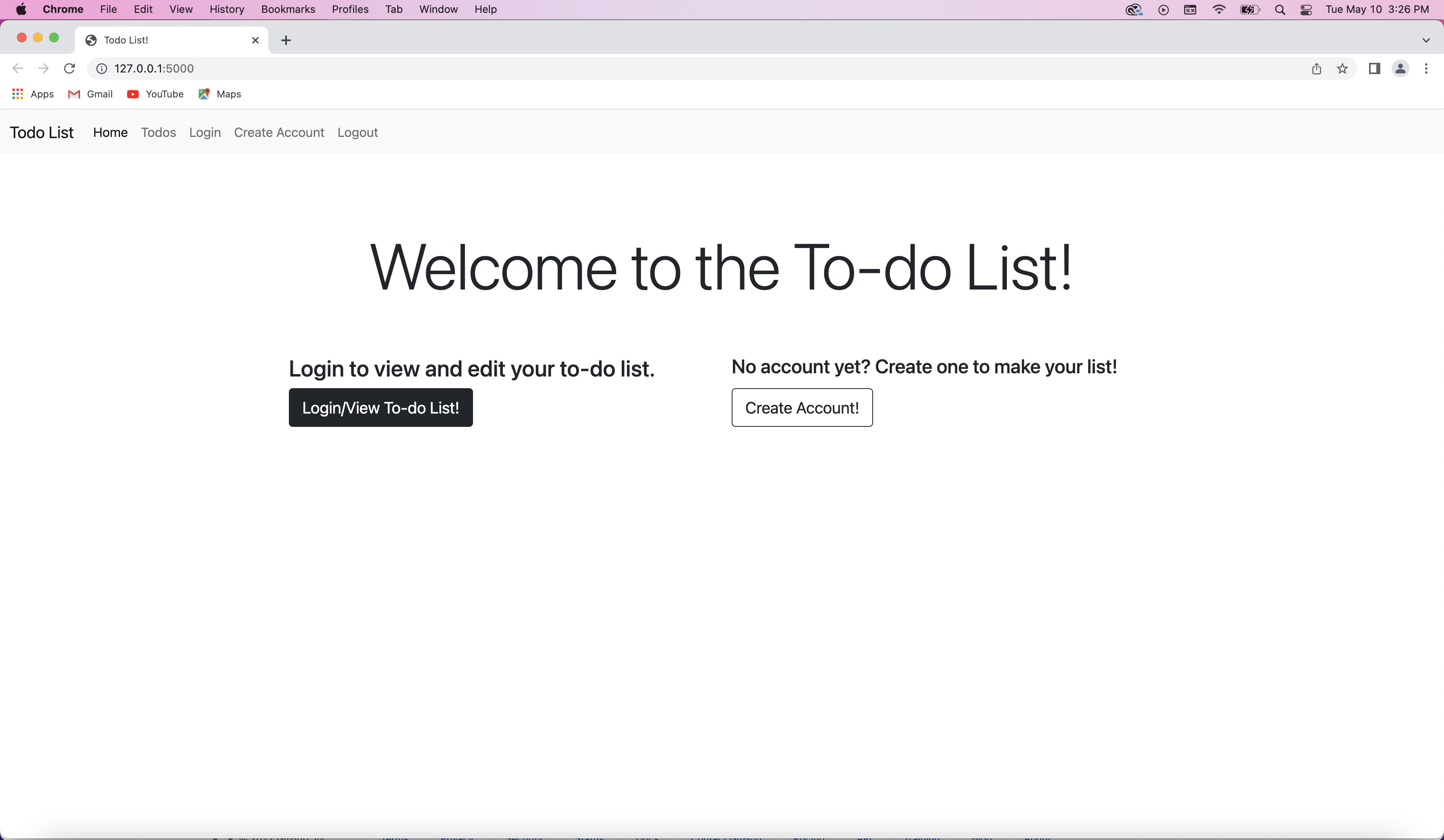Click the Create Account navigation link

click(x=278, y=132)
